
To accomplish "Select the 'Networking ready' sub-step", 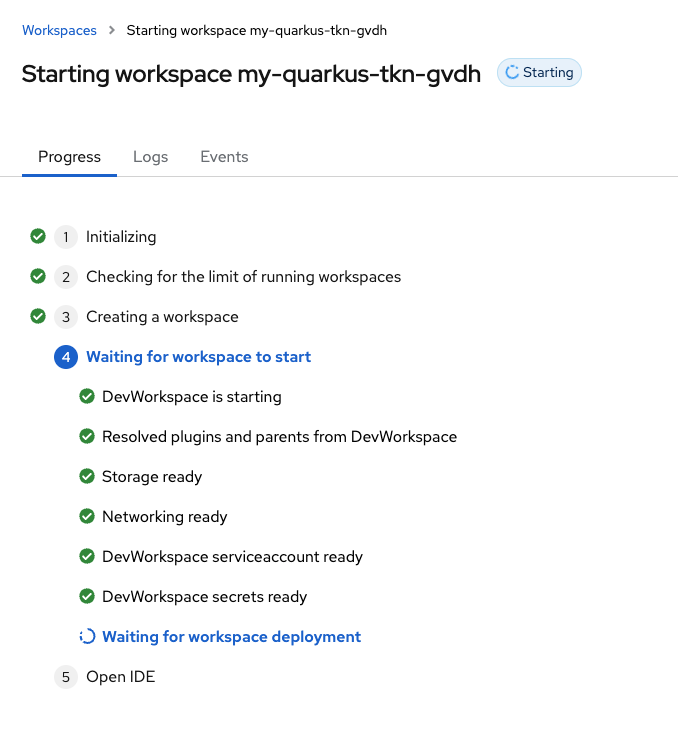I will pyautogui.click(x=165, y=517).
